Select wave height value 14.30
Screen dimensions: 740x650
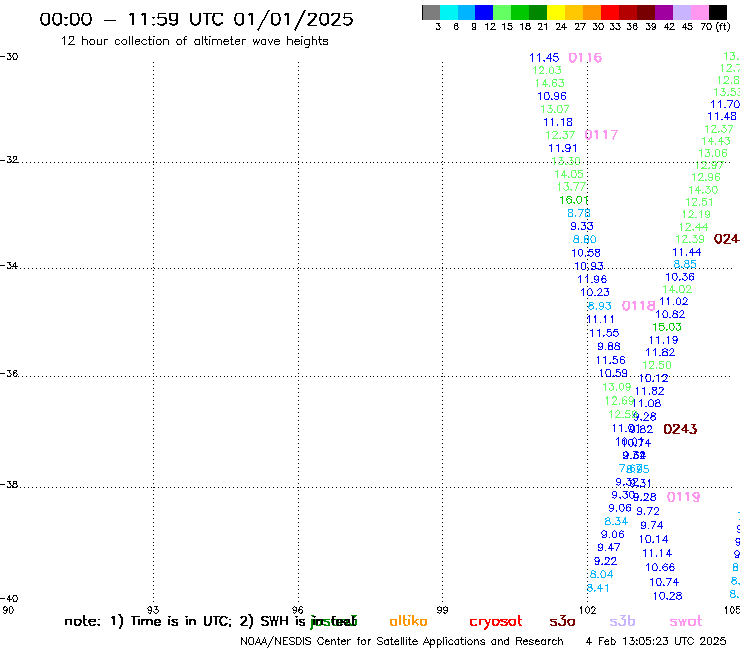coord(703,190)
